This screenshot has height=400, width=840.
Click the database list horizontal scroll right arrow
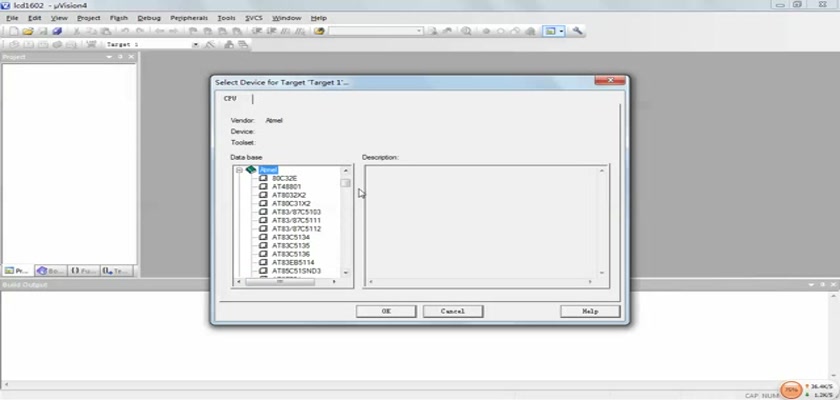pos(334,281)
